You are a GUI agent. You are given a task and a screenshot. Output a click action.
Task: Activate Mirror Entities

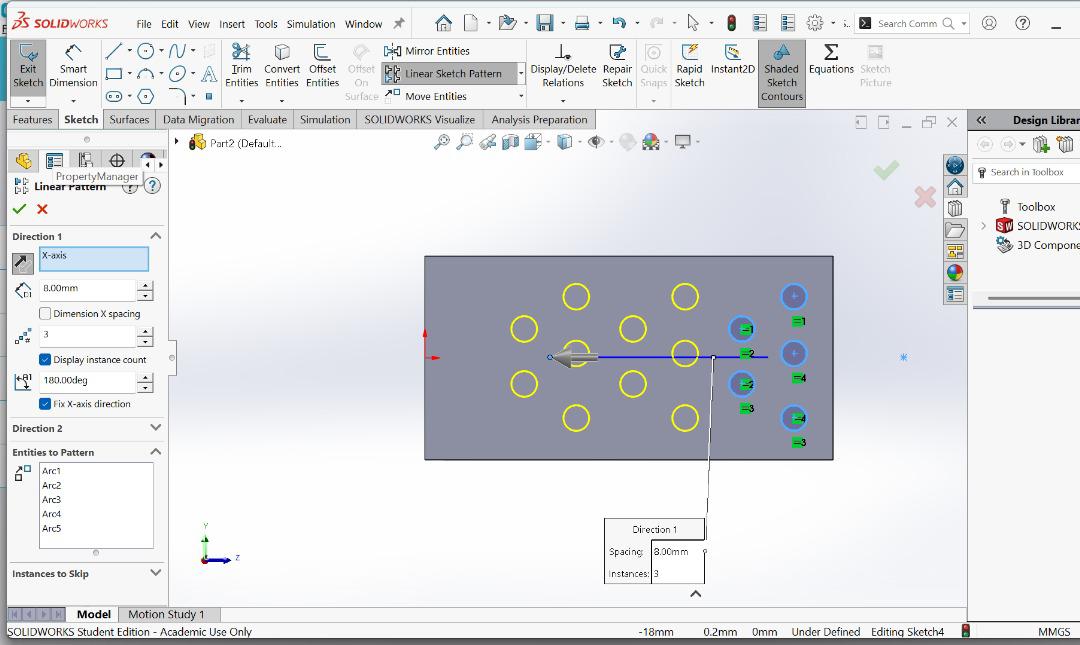427,51
